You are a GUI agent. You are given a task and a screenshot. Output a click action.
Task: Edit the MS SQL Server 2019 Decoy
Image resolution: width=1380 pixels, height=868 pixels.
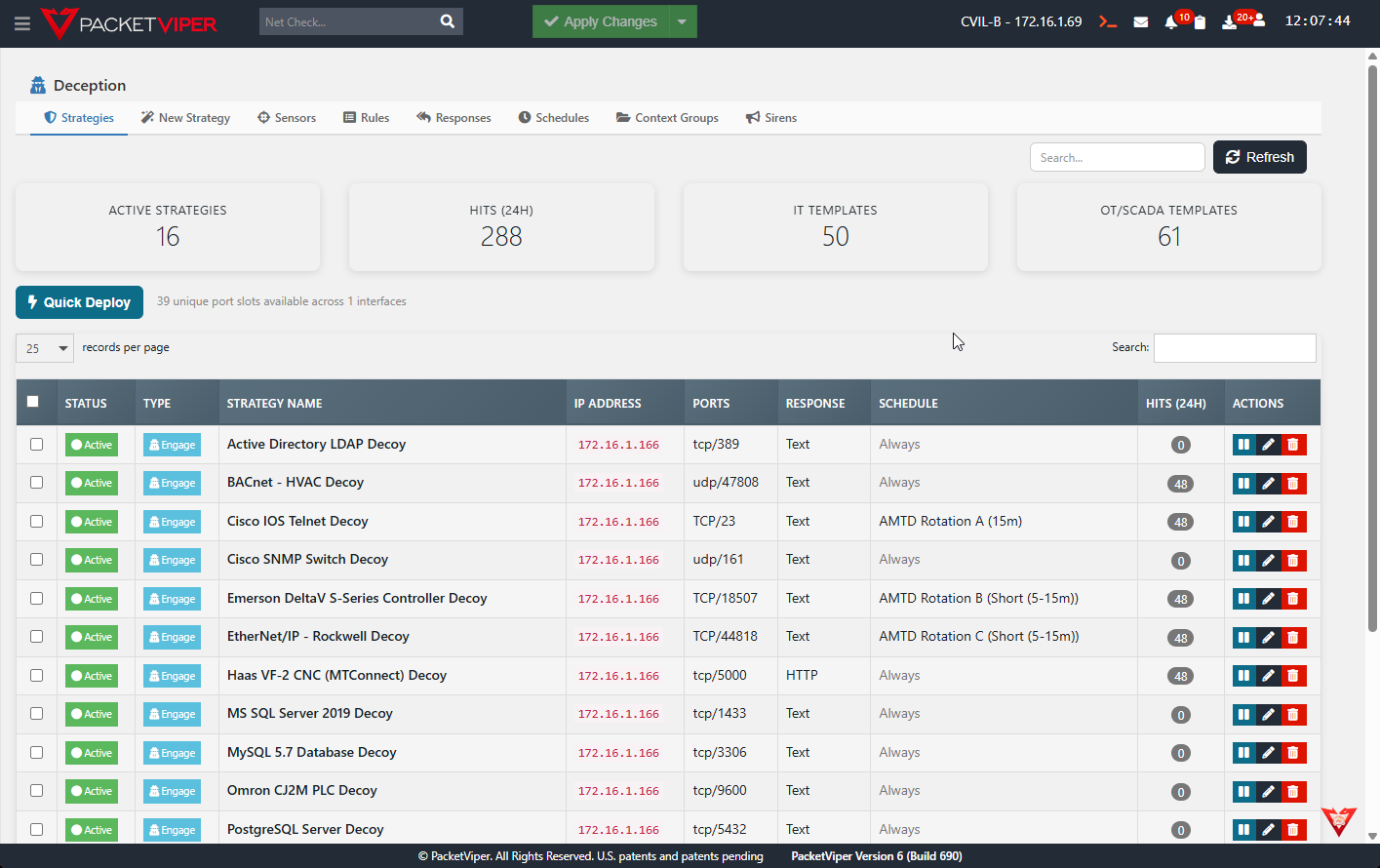[1268, 715]
